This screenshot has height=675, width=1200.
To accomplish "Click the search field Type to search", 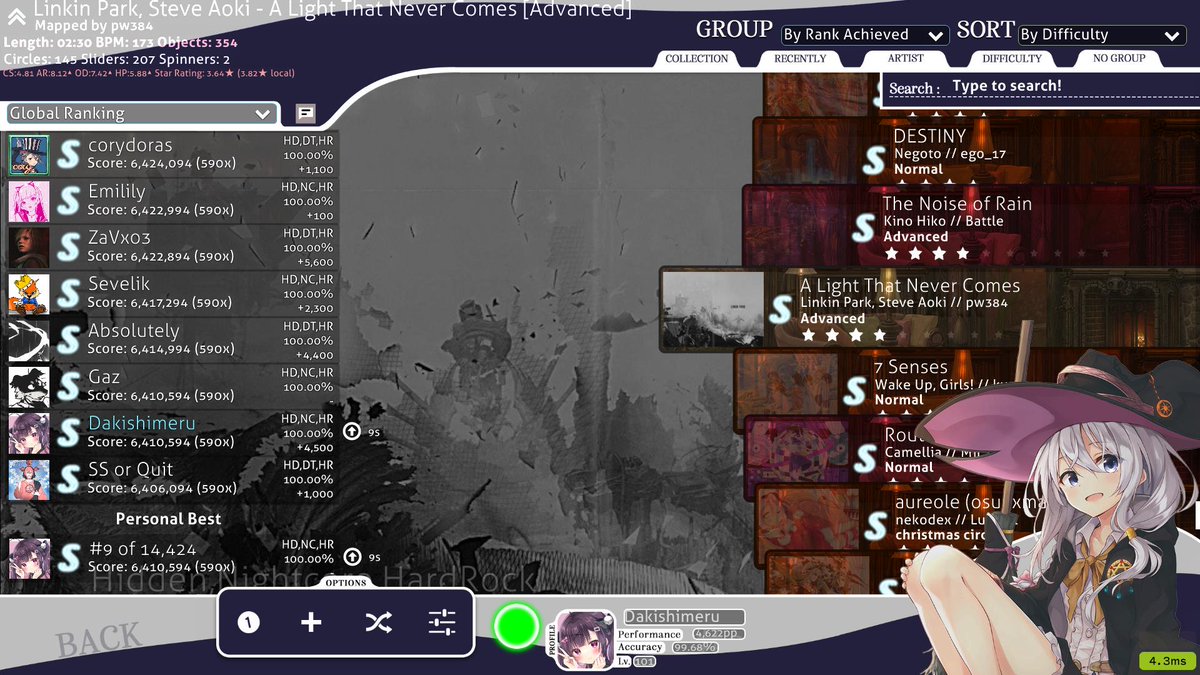I will click(1041, 87).
